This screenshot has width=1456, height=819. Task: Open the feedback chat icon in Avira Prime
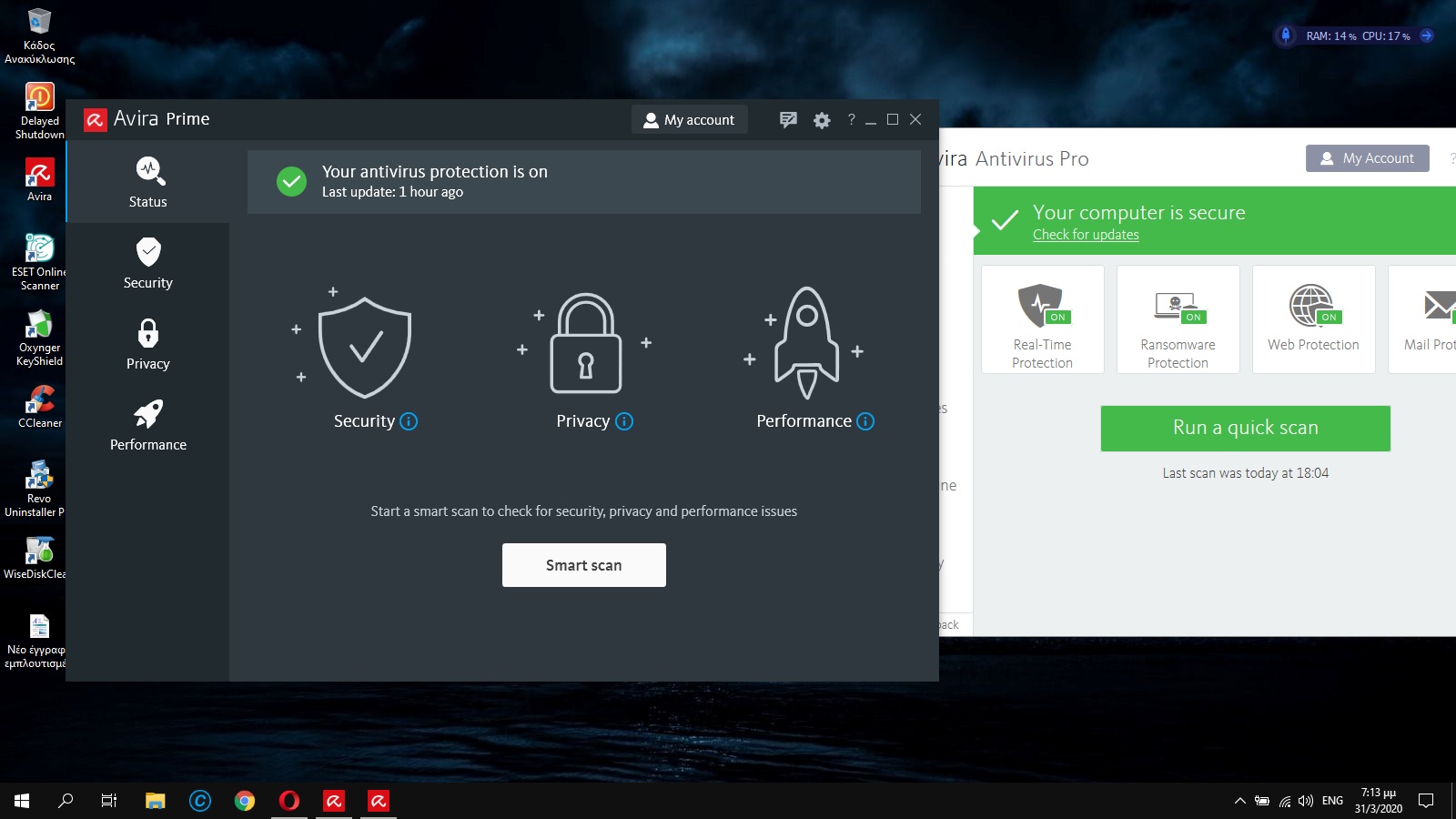(x=788, y=119)
